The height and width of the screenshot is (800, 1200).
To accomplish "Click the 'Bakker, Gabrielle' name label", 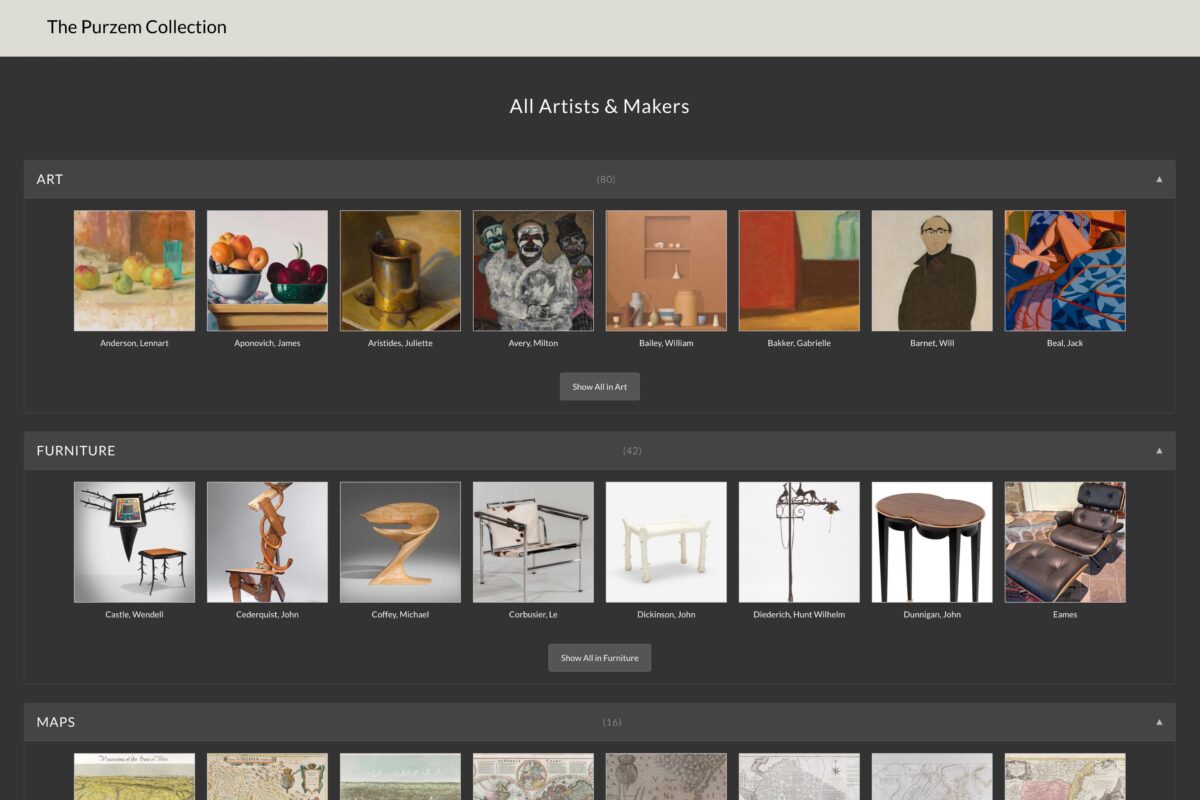I will [x=799, y=343].
